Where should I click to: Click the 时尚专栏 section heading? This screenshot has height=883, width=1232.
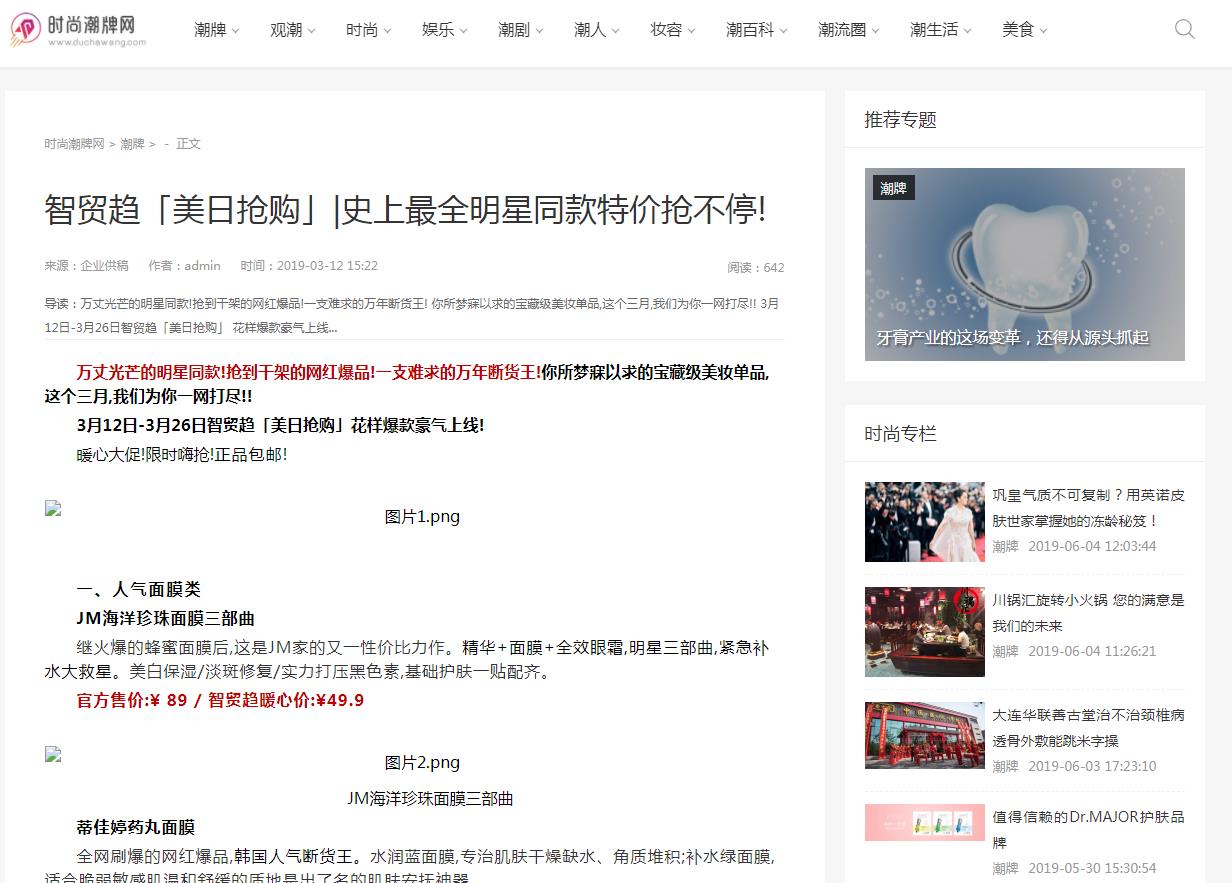click(900, 434)
